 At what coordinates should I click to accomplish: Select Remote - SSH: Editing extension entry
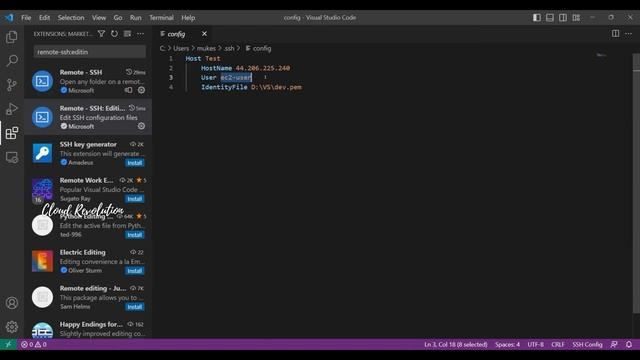point(88,117)
